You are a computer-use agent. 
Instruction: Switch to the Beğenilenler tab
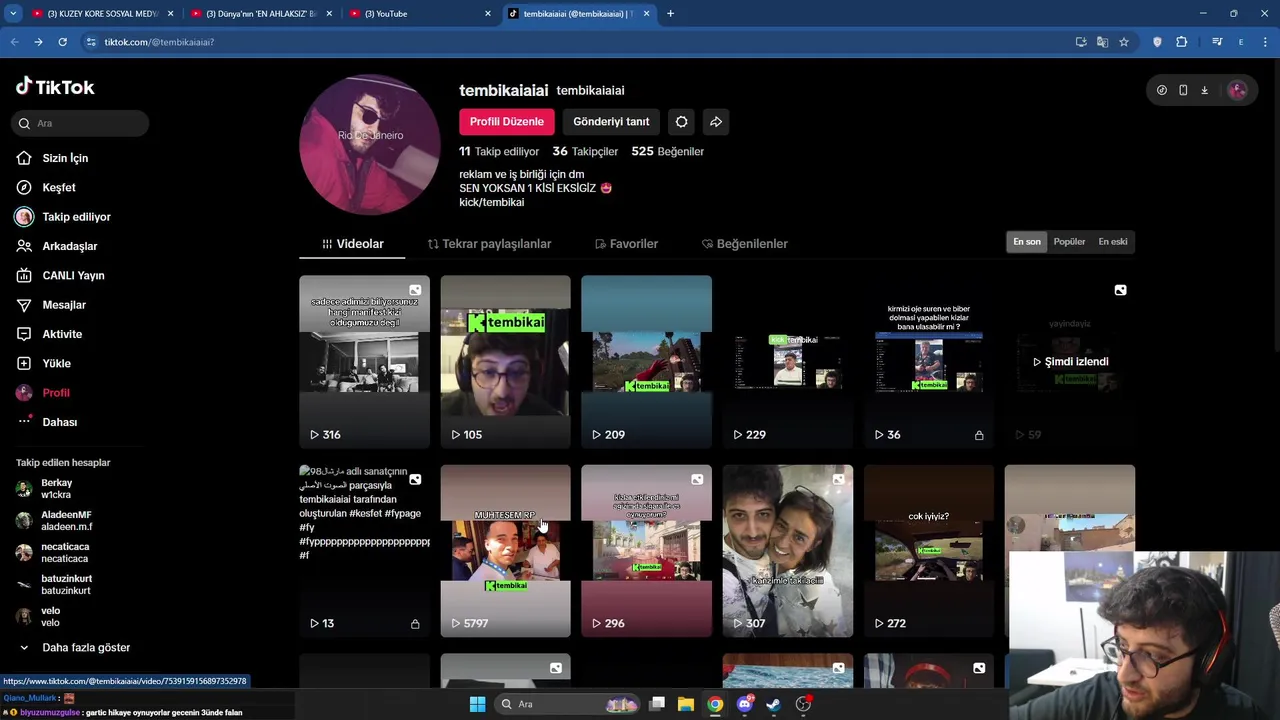[745, 244]
